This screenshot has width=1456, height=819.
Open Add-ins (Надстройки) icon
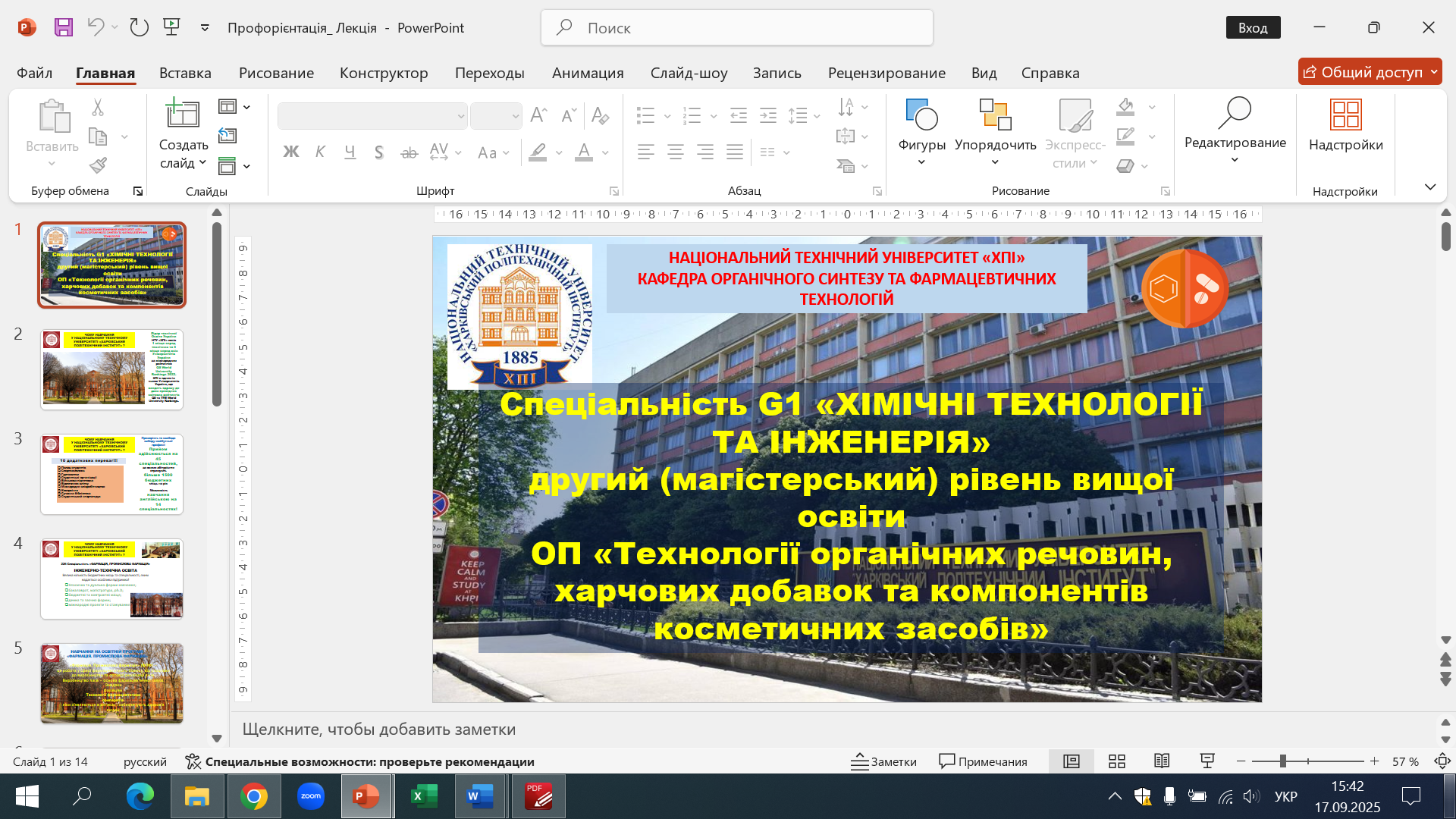pyautogui.click(x=1345, y=115)
